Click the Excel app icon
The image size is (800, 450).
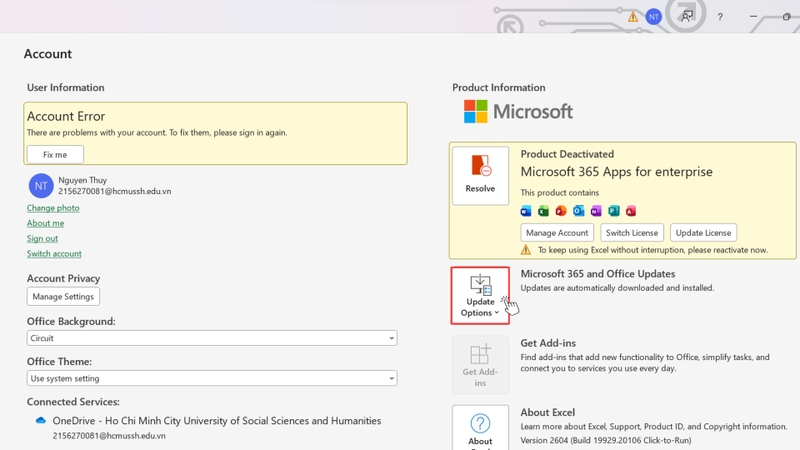click(x=543, y=211)
